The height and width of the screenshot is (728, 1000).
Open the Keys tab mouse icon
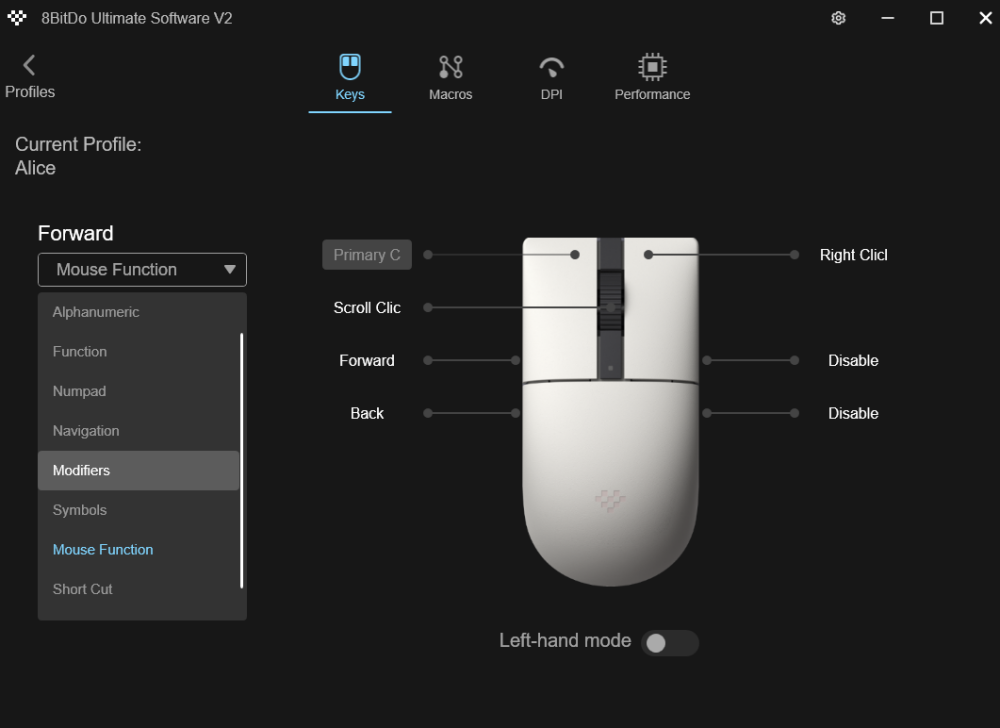[x=350, y=67]
